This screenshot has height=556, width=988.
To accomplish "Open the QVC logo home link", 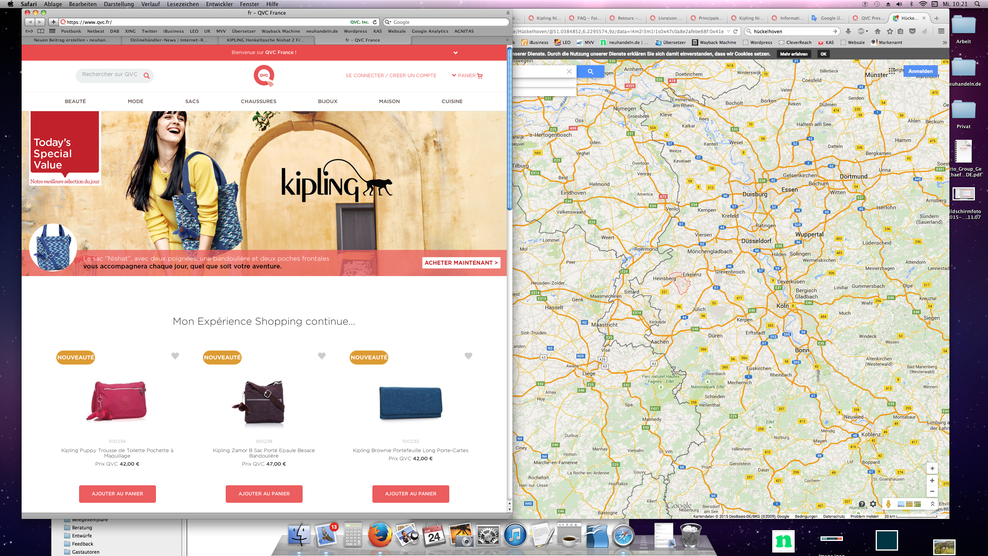I will [x=264, y=75].
